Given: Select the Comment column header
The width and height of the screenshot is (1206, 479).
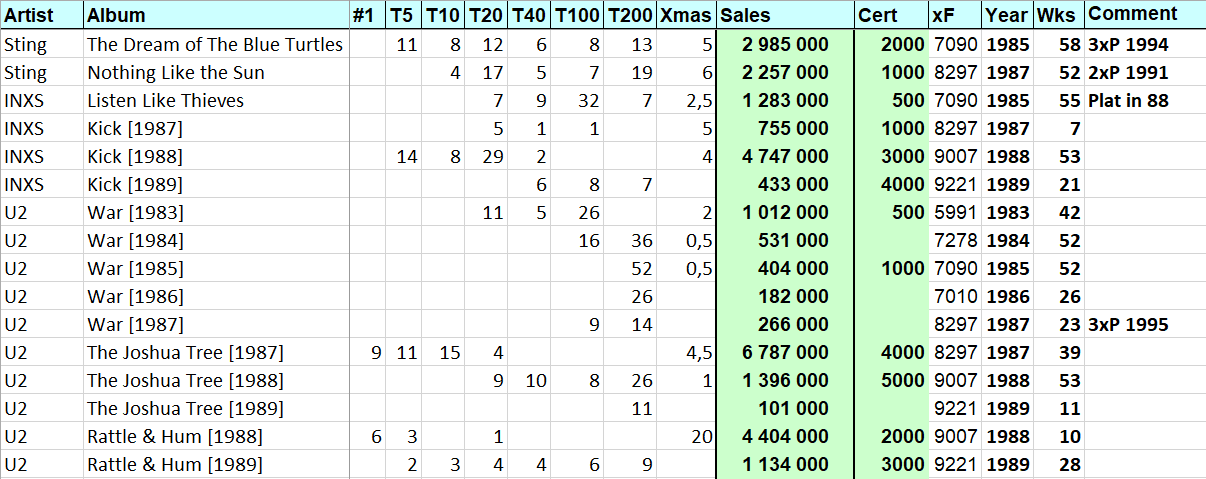Looking at the screenshot, I should pyautogui.click(x=1145, y=15).
